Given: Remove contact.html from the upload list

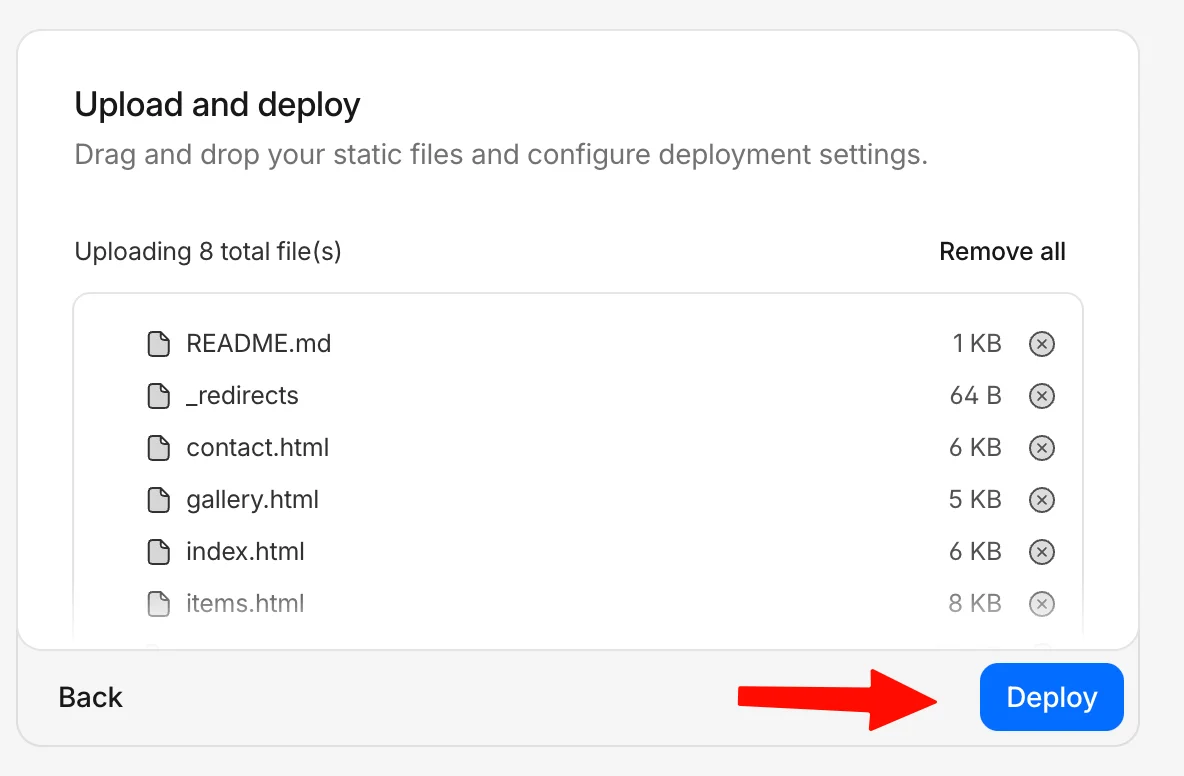Looking at the screenshot, I should tap(1041, 447).
